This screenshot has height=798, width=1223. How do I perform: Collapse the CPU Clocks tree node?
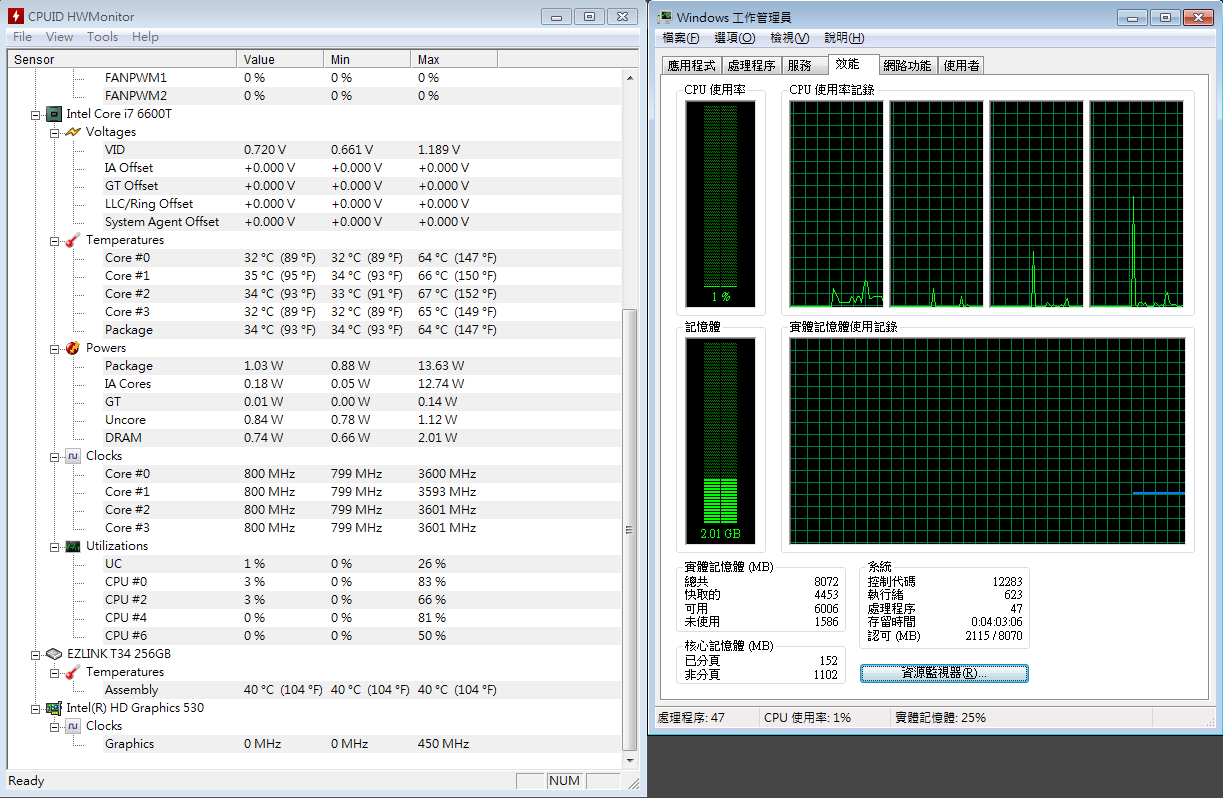55,456
